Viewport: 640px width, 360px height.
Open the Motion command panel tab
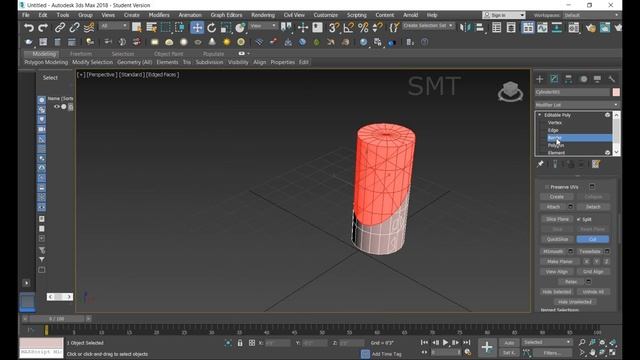click(x=584, y=79)
